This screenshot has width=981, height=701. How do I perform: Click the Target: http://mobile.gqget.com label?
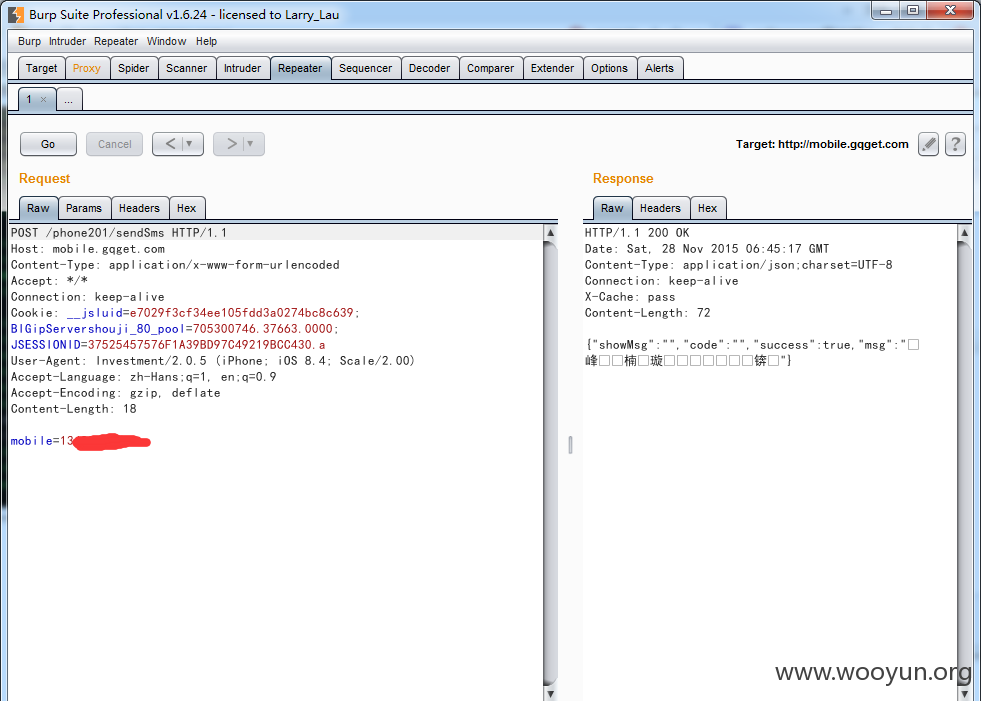pos(822,144)
